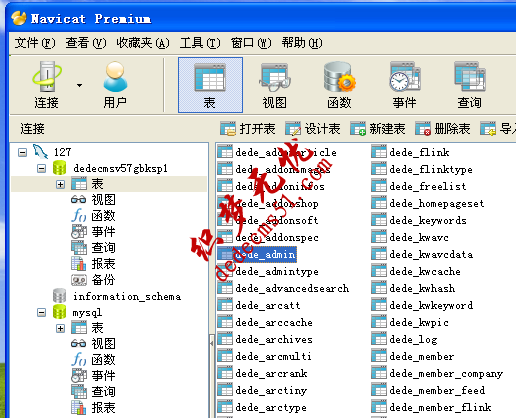This screenshot has height=418, width=516.
Task: Select 事件 under mysql database
Action: point(93,376)
